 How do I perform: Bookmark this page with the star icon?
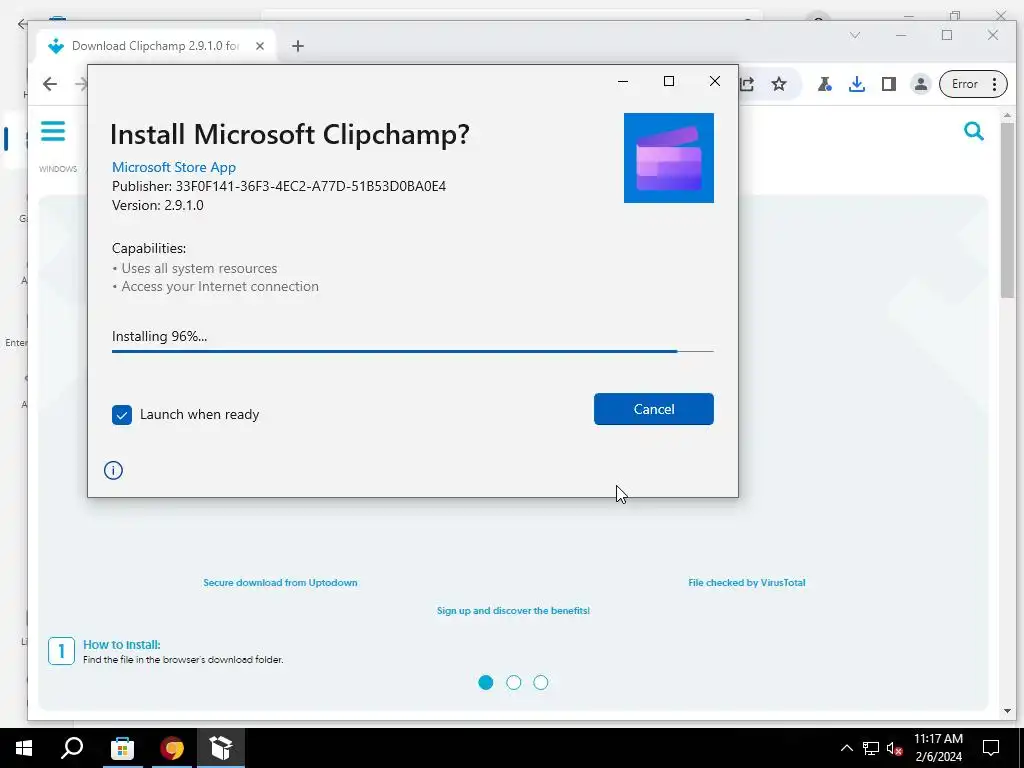tap(778, 84)
